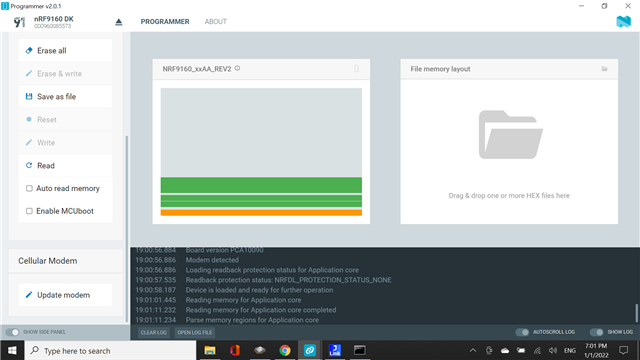640x360 pixels.
Task: Eject the nRF9160 DK device
Action: coord(119,22)
